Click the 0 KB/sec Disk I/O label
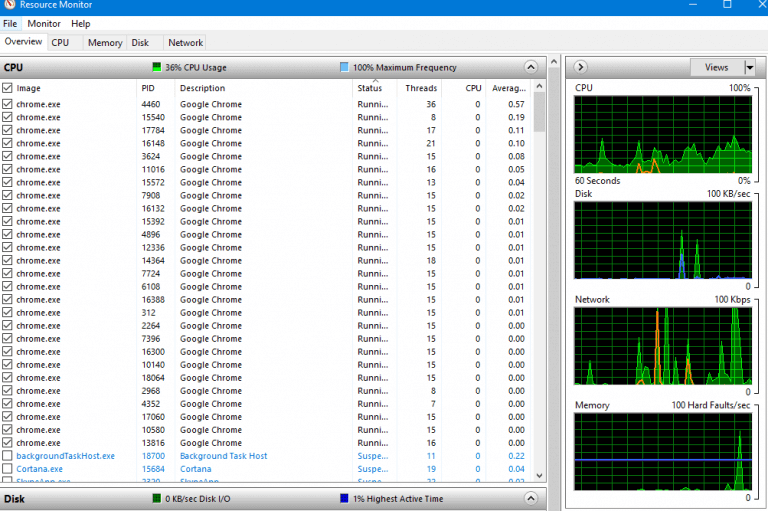Image resolution: width=768 pixels, height=511 pixels. (198, 498)
